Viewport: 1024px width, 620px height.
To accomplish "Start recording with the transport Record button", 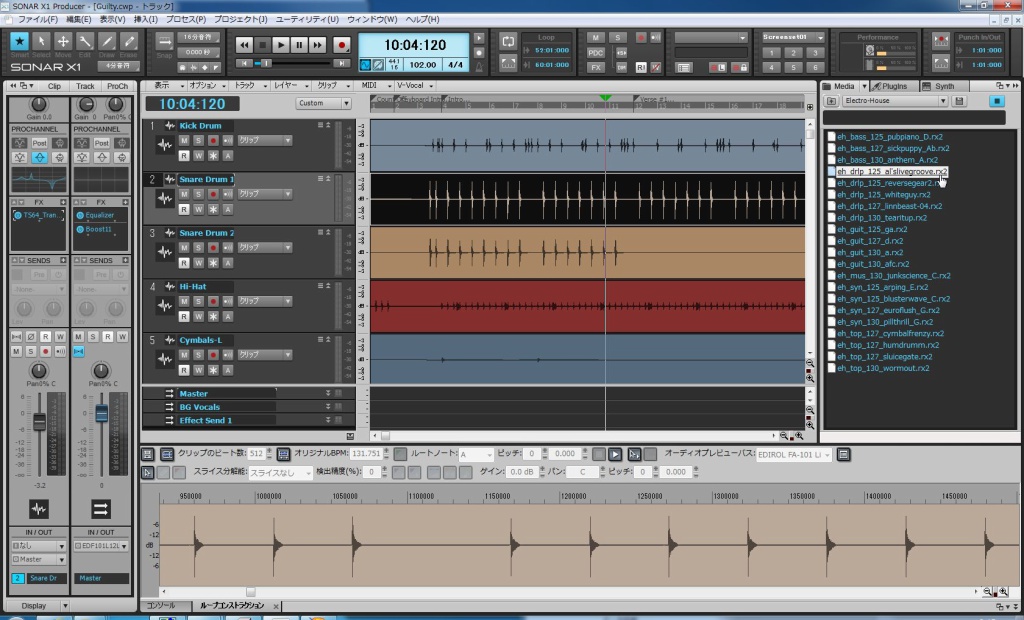I will point(341,44).
